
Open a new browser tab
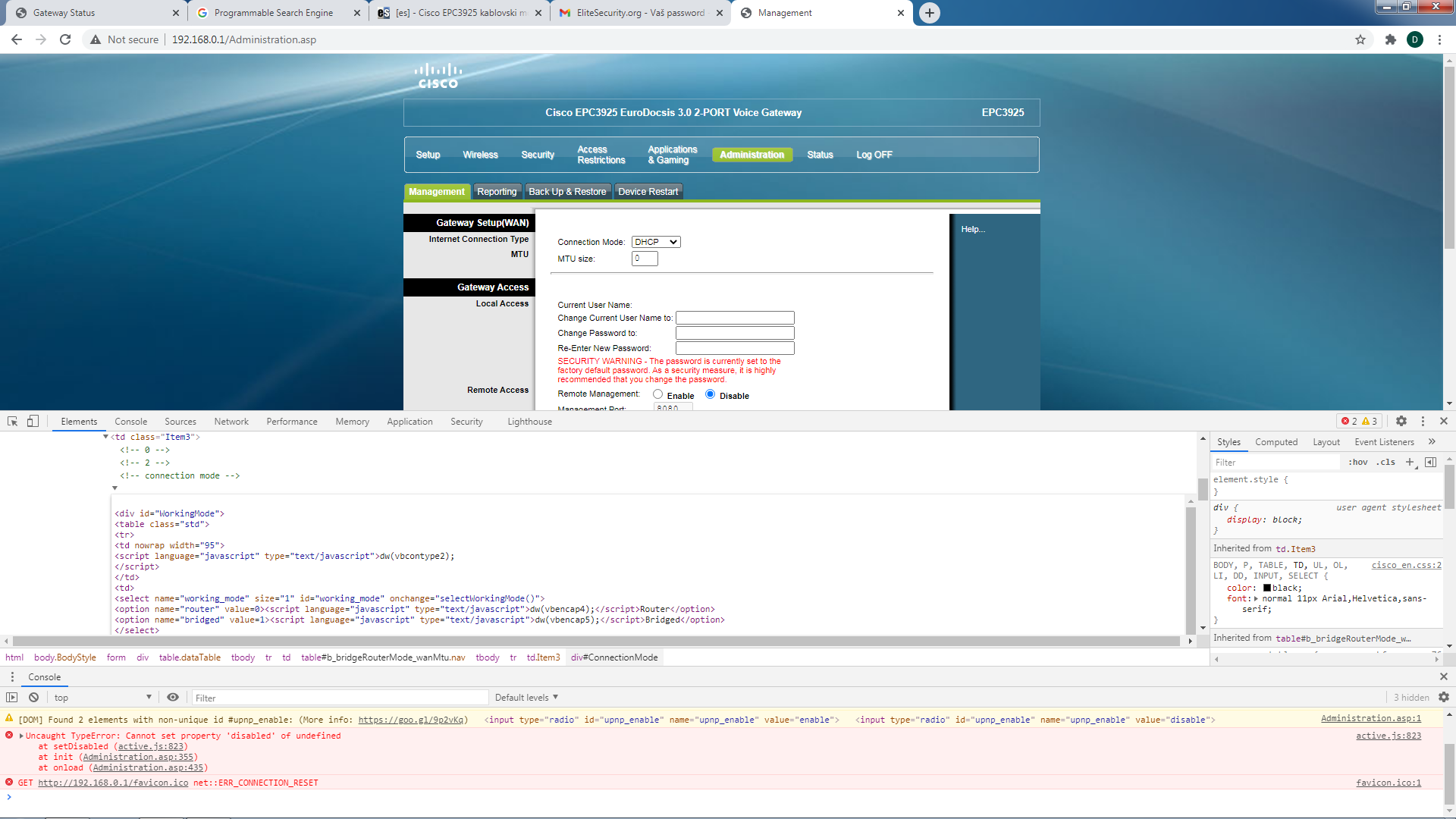coord(929,13)
